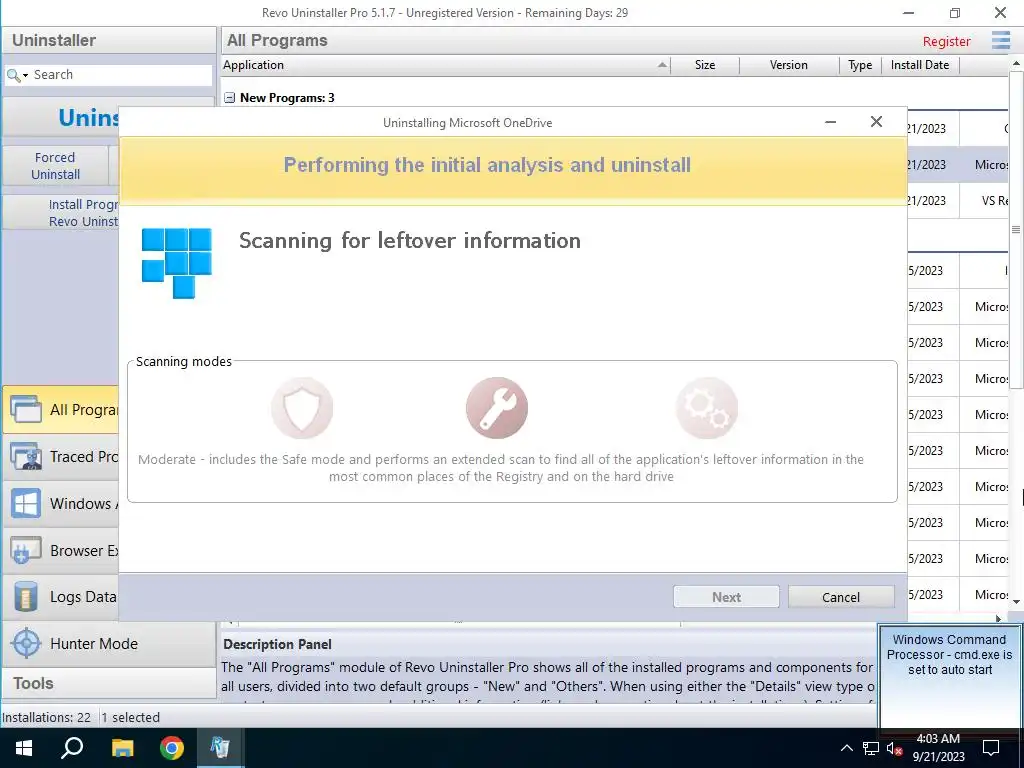Click the cmd.exe auto start notification

(x=950, y=675)
